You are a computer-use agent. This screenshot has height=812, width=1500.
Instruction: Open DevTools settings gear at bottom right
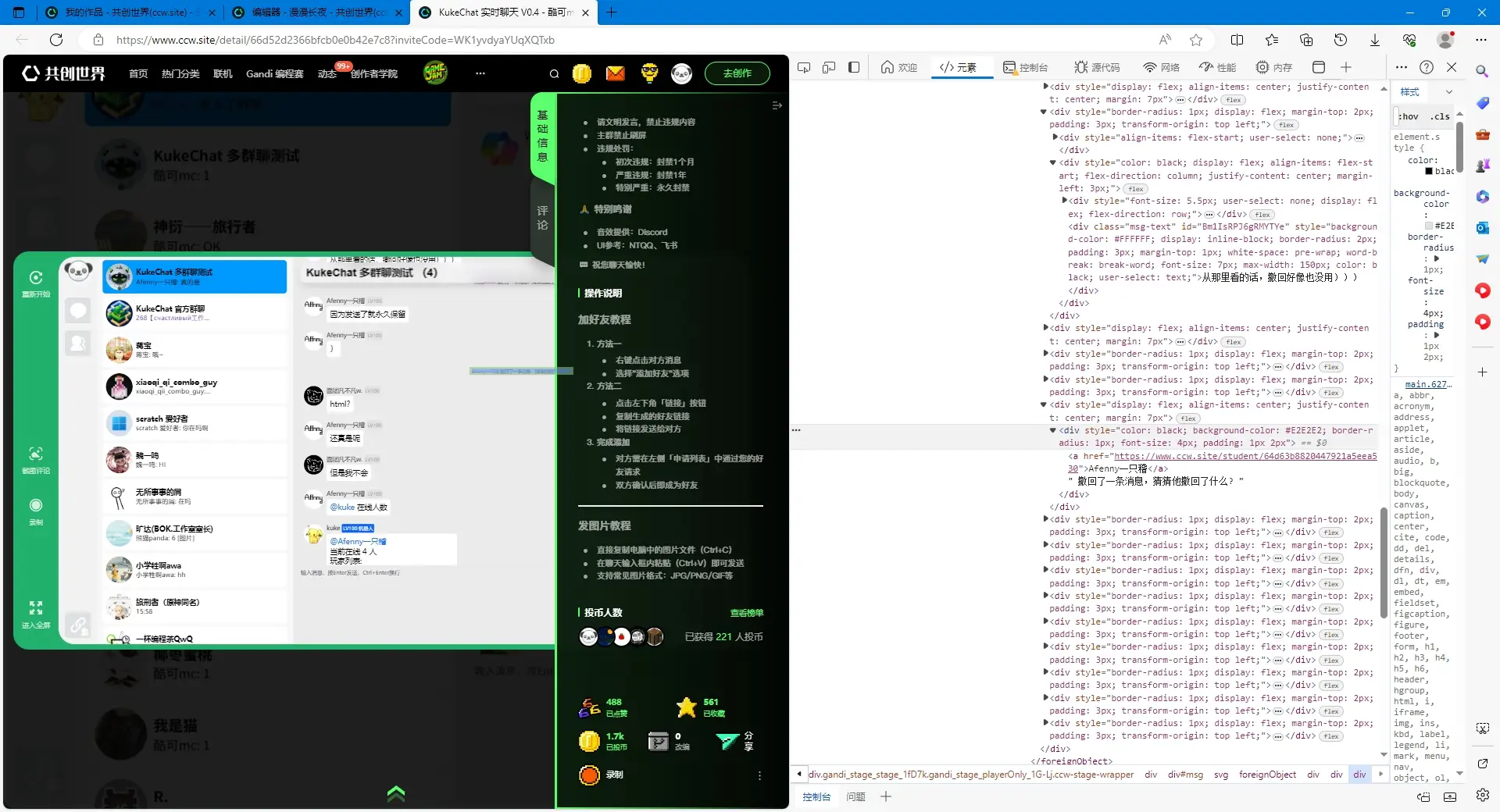[x=1482, y=796]
